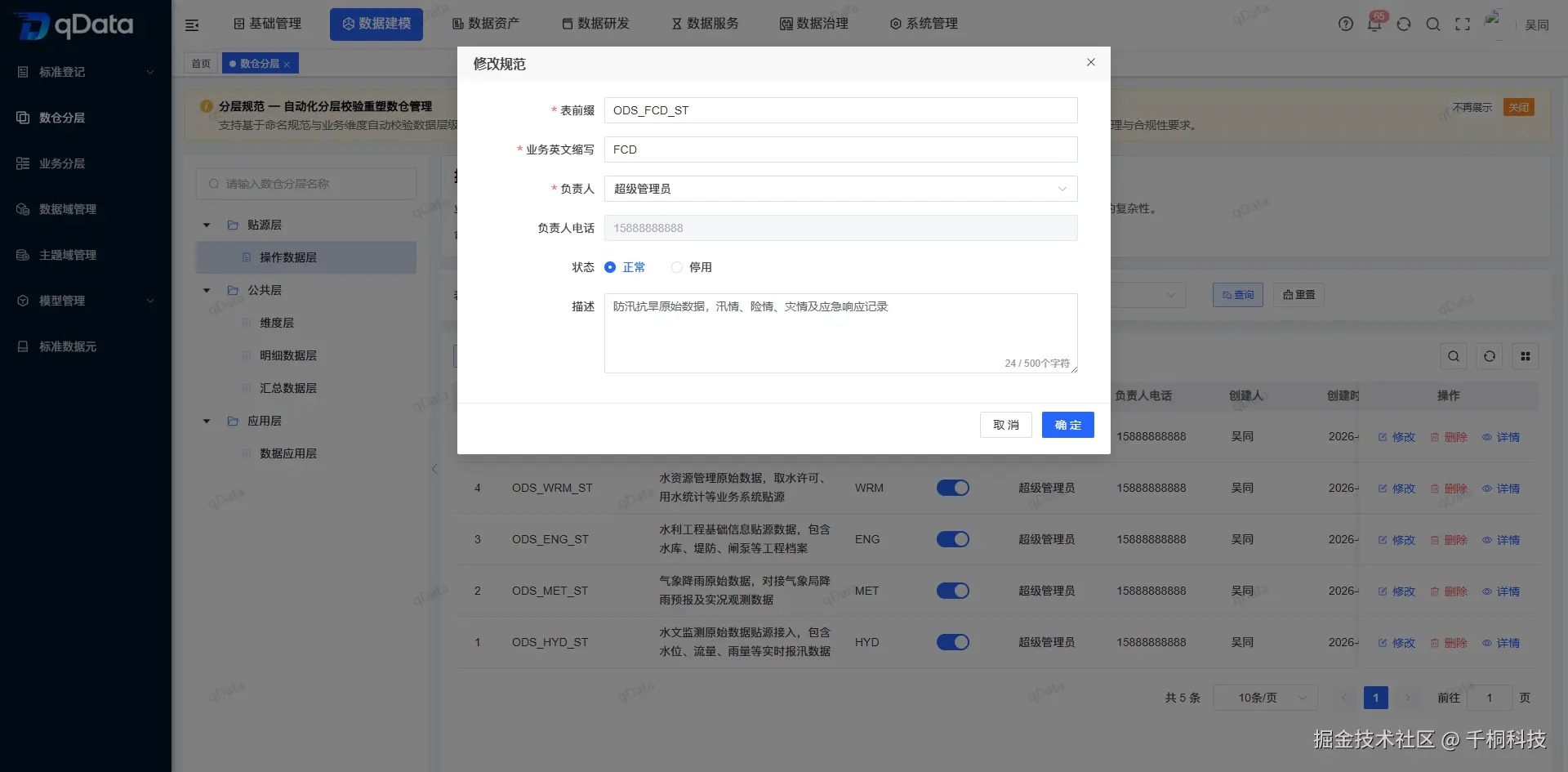Close the 数仓分层 tab
The width and height of the screenshot is (1568, 772).
(x=286, y=62)
